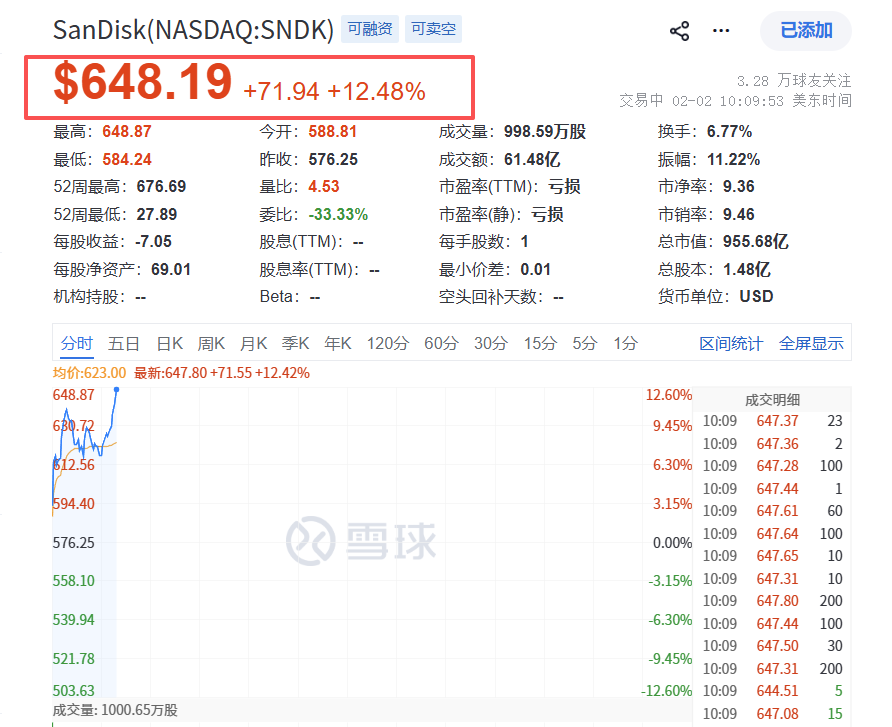Click the 52周最低 value 27.89

click(x=157, y=214)
